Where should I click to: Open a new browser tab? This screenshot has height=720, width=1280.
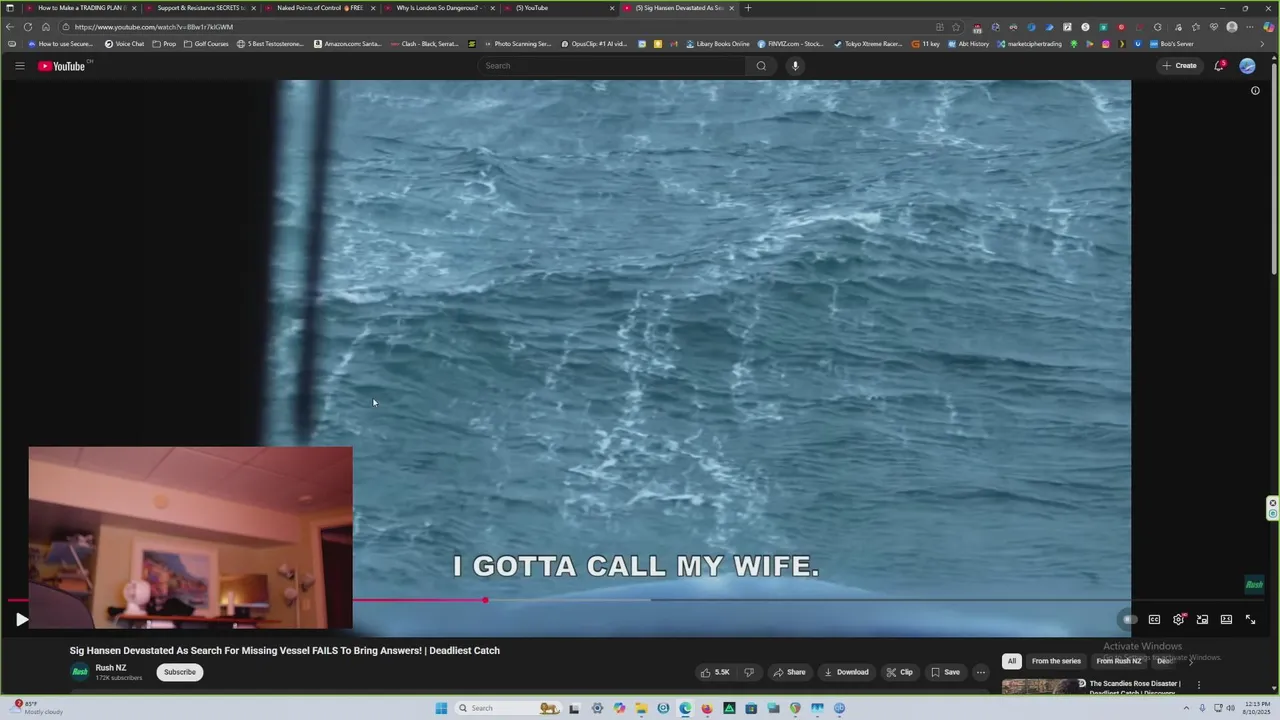coord(748,8)
